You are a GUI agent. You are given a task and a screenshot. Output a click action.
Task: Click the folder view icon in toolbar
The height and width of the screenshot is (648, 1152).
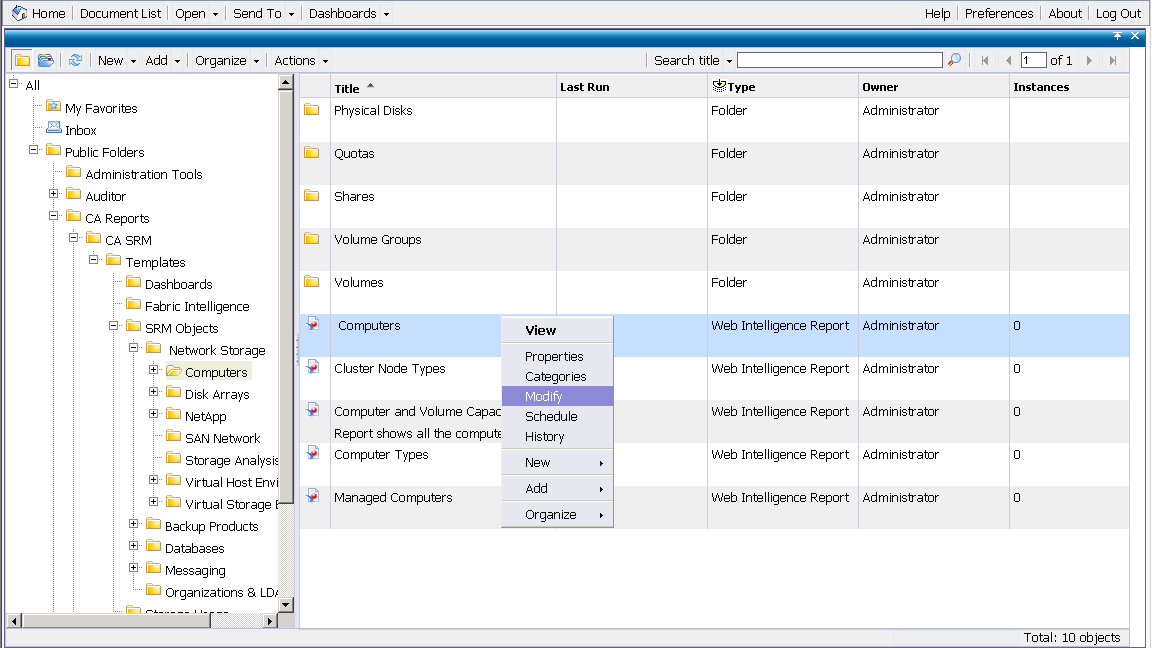point(22,60)
